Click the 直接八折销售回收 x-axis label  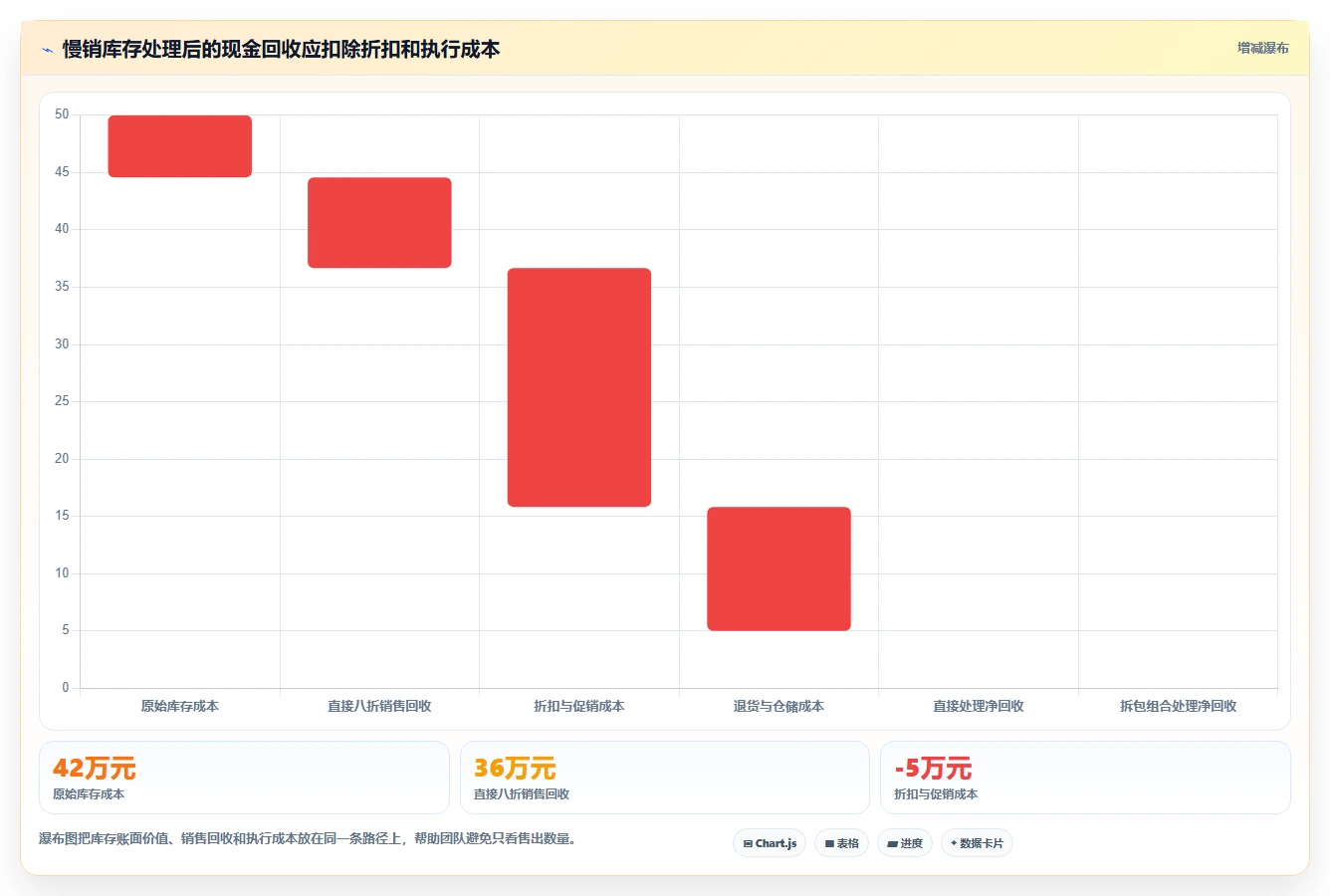pyautogui.click(x=379, y=706)
